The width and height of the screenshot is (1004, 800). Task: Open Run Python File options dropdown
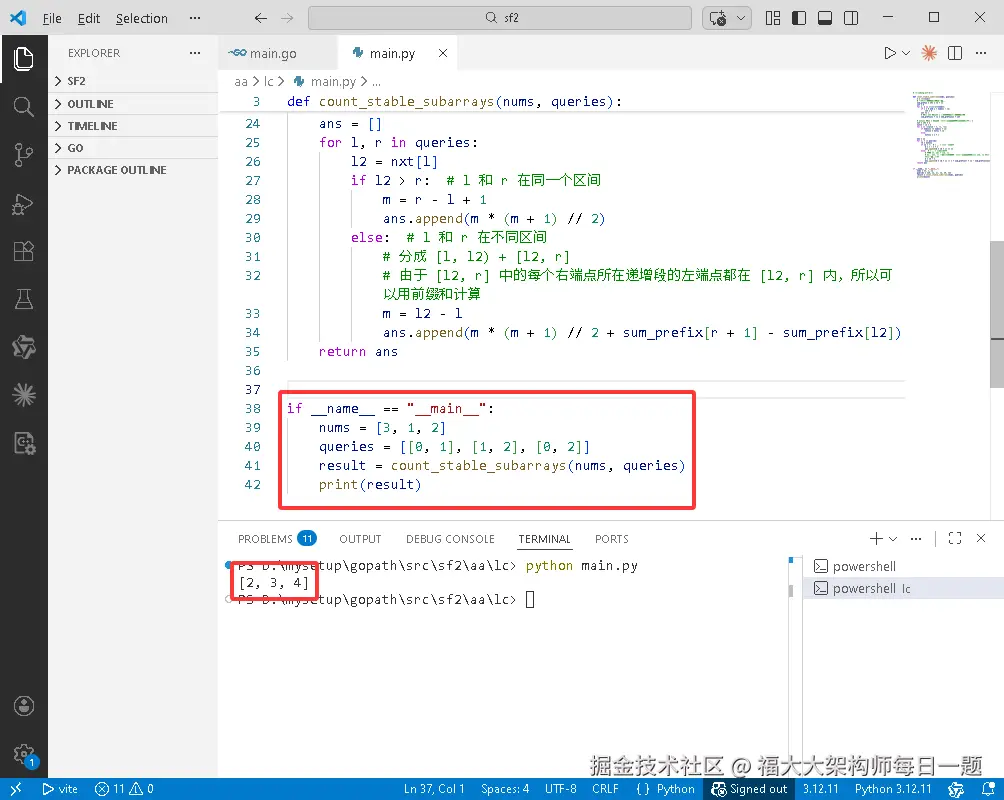906,53
